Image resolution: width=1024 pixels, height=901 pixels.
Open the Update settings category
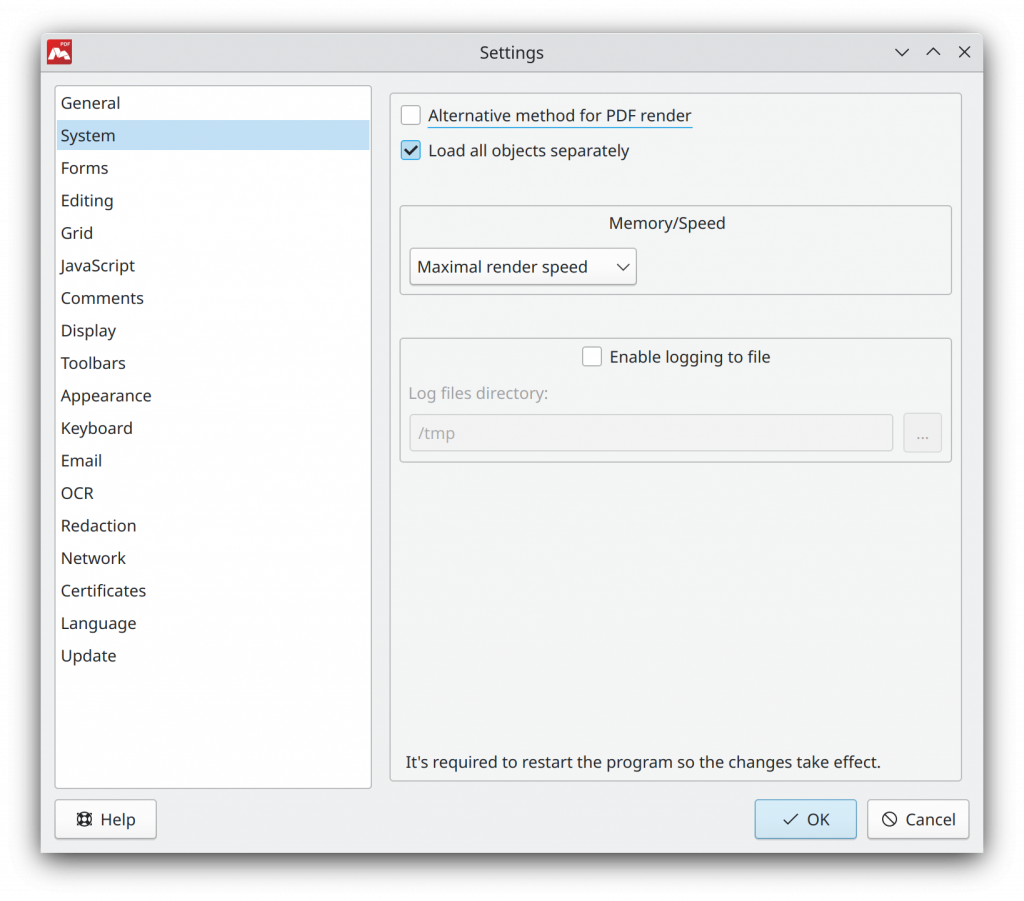click(x=213, y=656)
